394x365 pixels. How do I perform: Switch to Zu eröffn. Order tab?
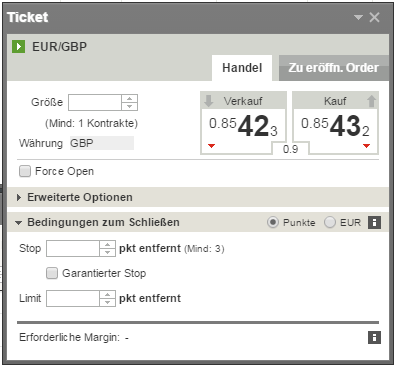click(334, 68)
